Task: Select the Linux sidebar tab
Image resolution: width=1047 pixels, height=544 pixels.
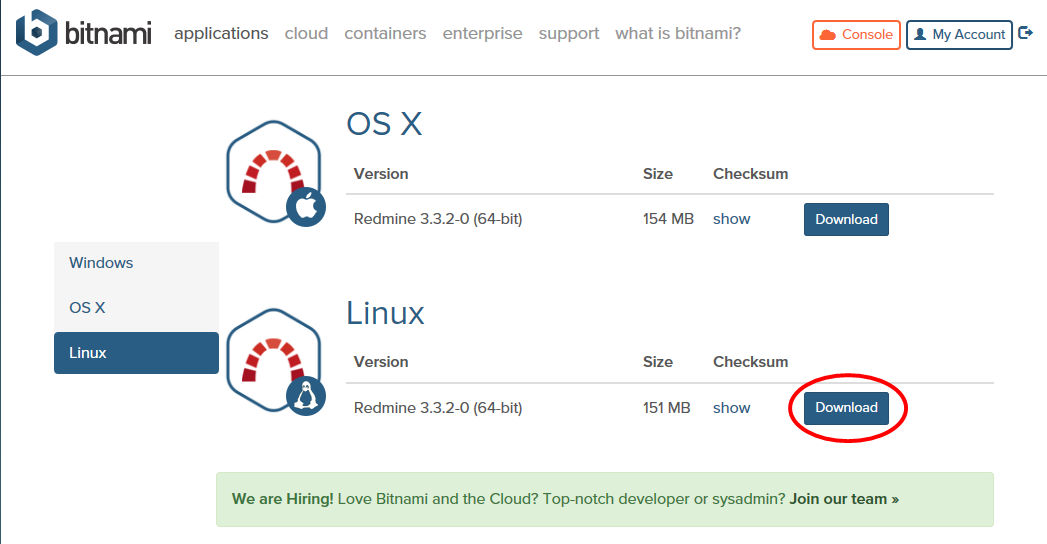Action: [x=136, y=353]
